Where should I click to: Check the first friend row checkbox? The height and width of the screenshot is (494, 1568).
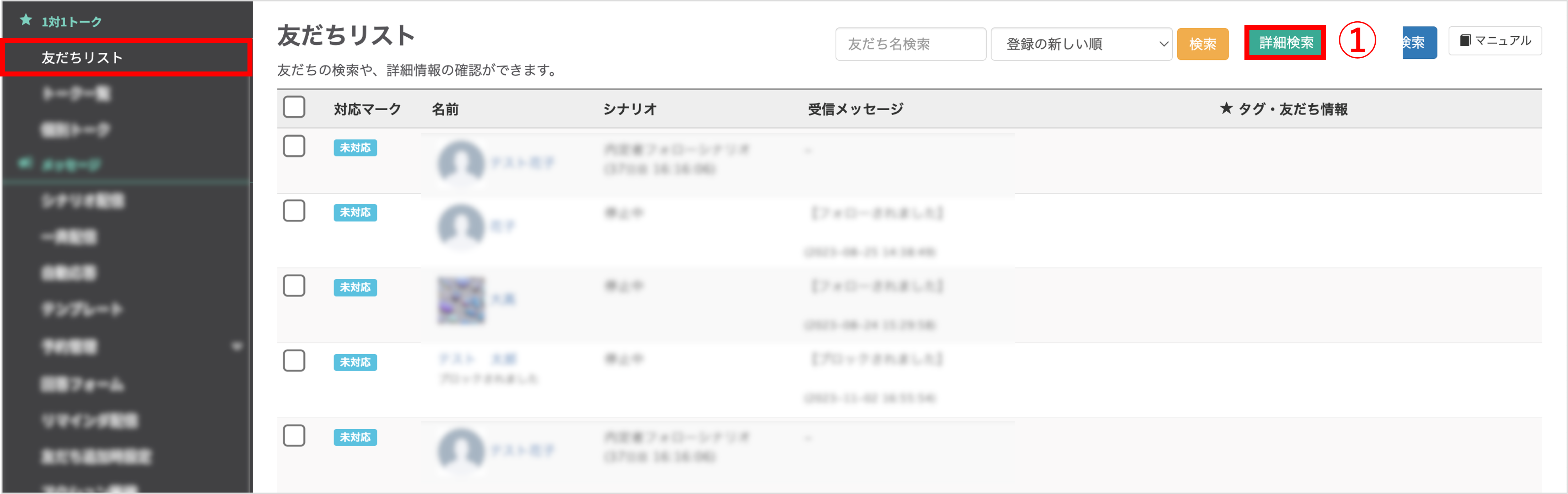[x=294, y=146]
